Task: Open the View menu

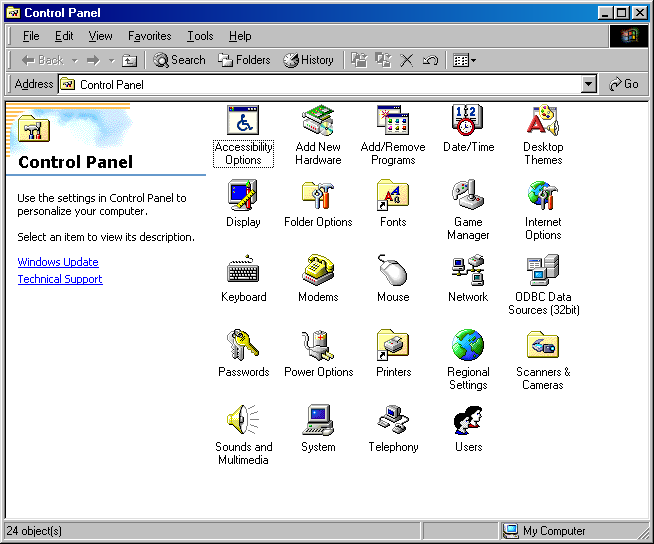Action: pos(100,36)
